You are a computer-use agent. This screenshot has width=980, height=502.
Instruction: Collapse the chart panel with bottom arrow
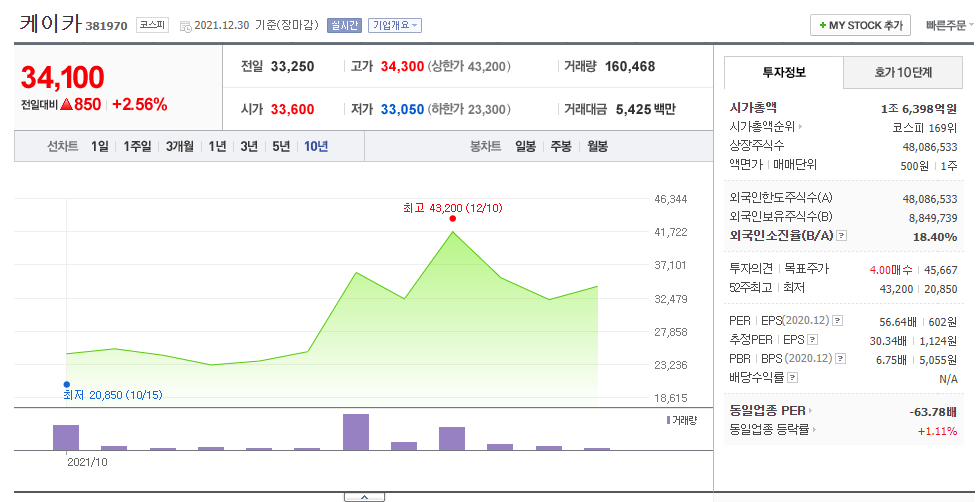click(364, 497)
